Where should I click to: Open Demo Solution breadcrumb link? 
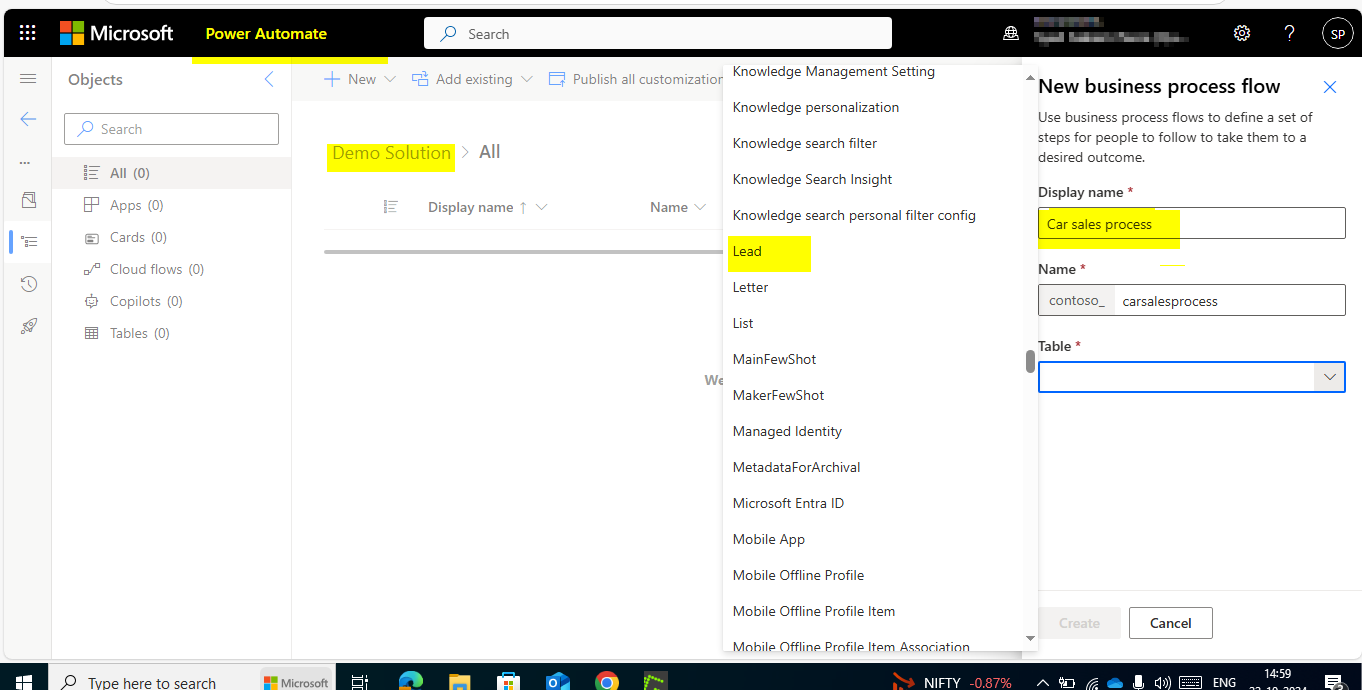[391, 153]
